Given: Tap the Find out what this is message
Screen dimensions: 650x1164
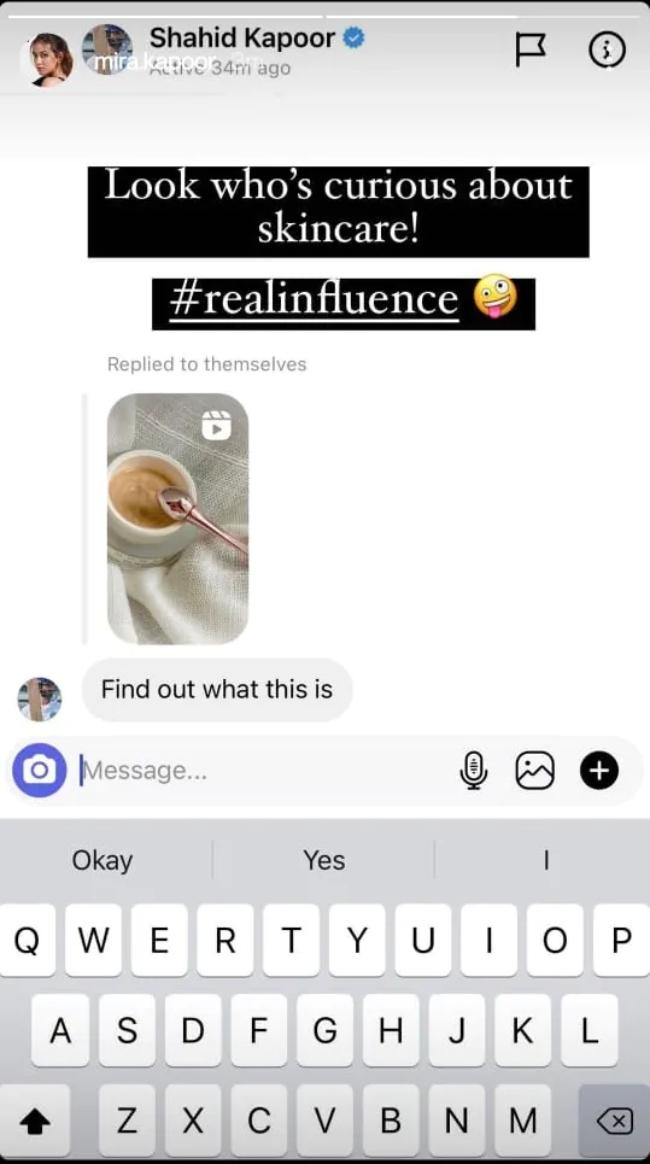Looking at the screenshot, I should [x=217, y=690].
